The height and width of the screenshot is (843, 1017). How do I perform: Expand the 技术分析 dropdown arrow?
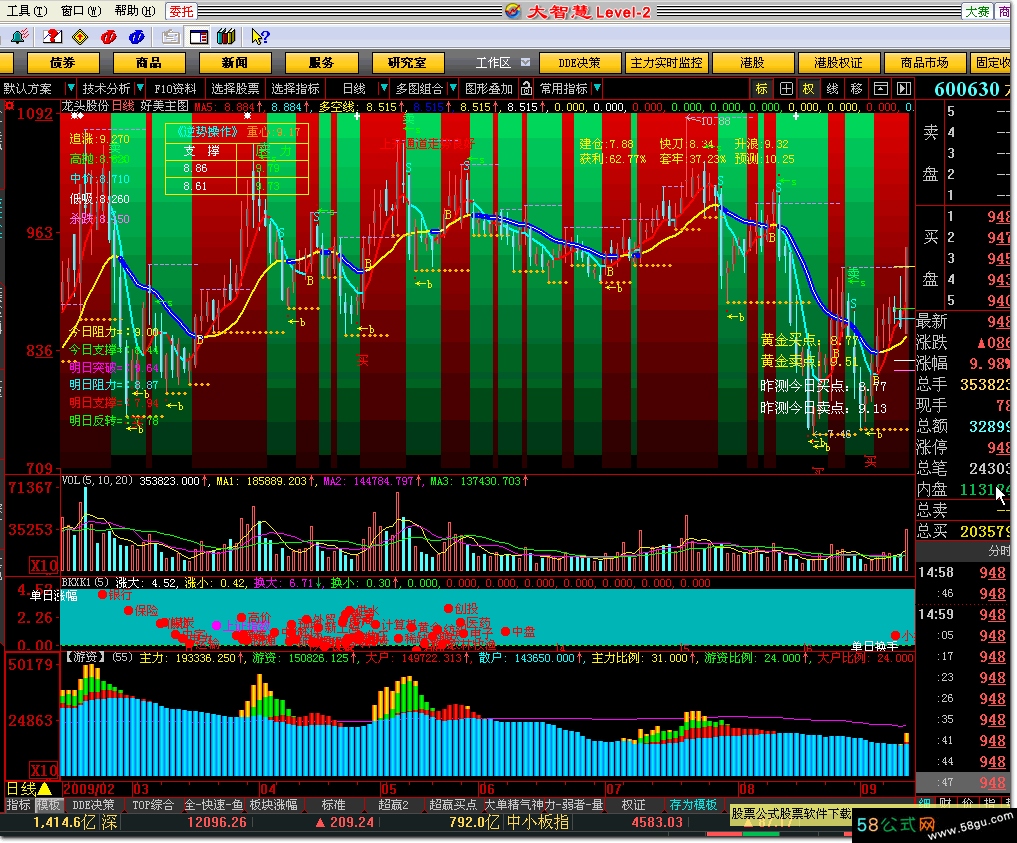[x=139, y=88]
